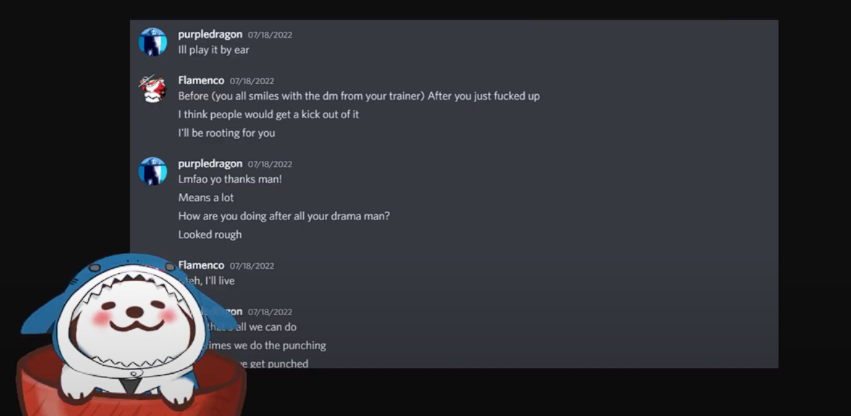Click the message ending 'After you just fucked up'
This screenshot has height=416, width=851.
click(x=359, y=96)
